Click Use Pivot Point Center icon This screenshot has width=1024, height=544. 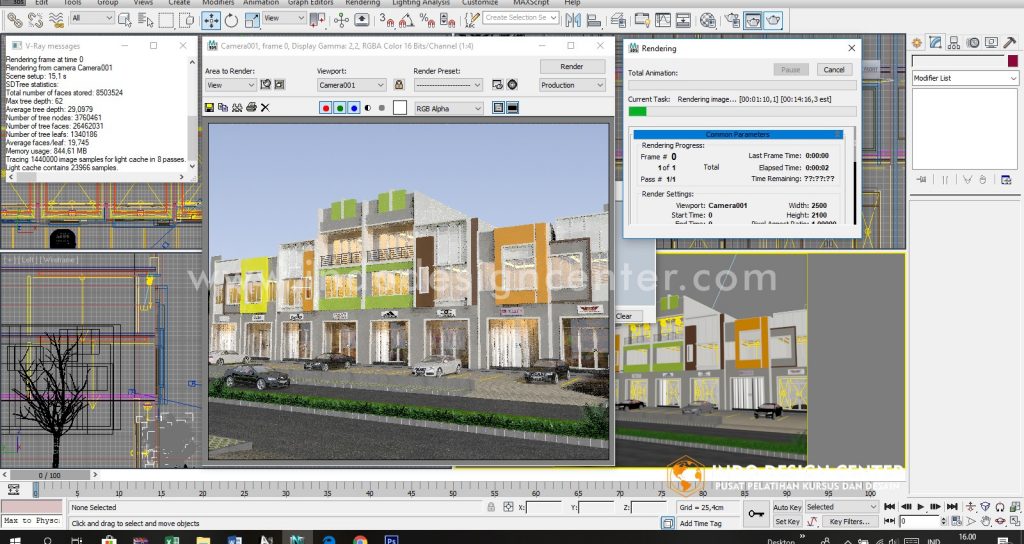317,21
